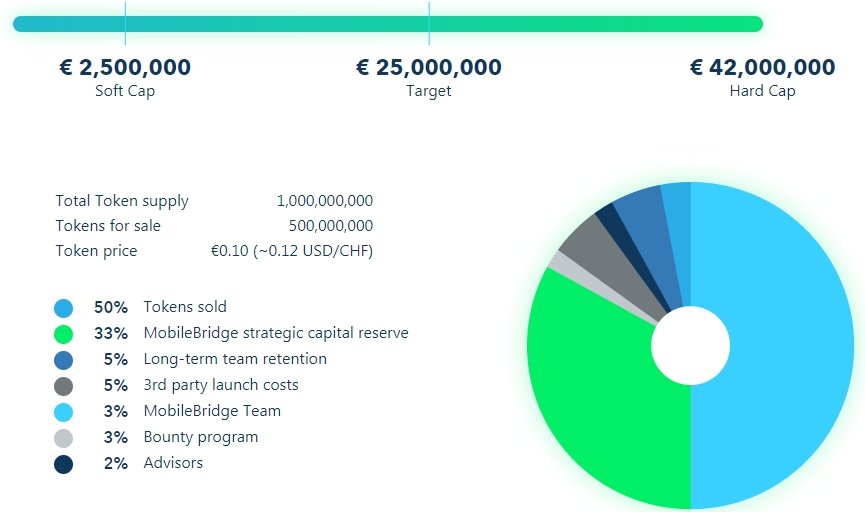Viewport: 865px width, 512px height.
Task: Click the light gray Bounty program dot
Action: click(x=64, y=438)
